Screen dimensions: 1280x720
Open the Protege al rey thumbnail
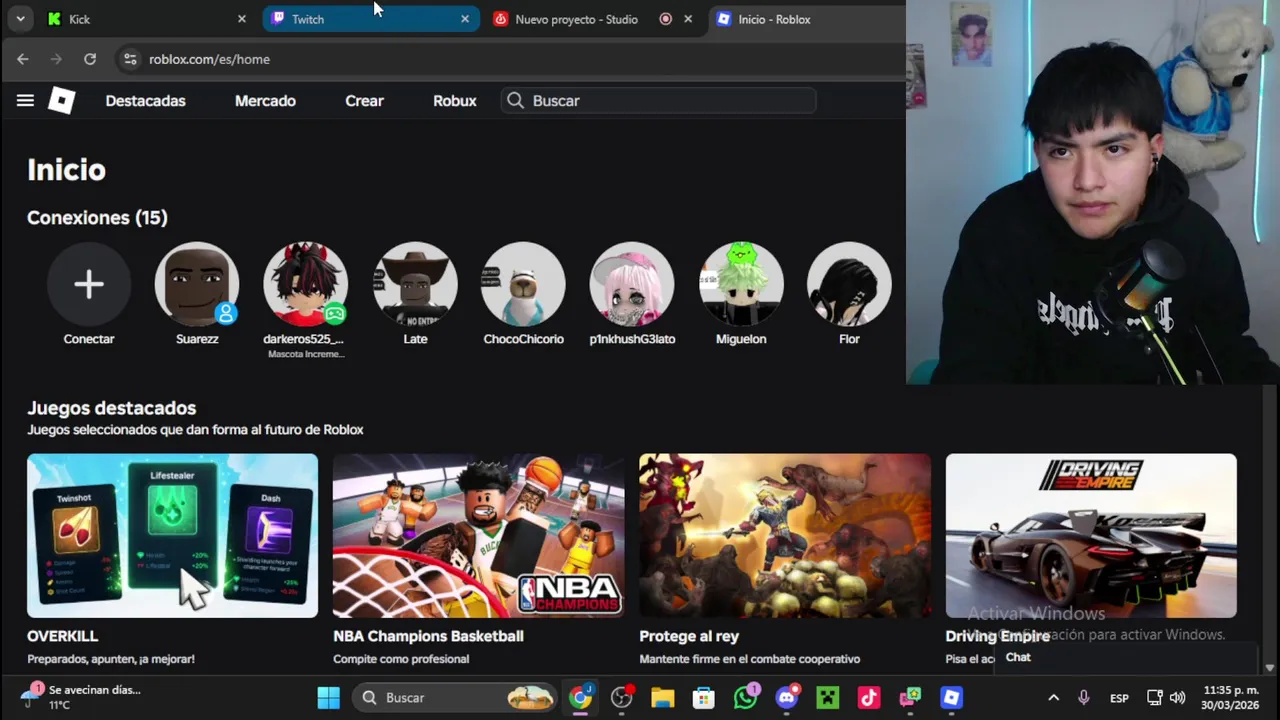point(785,536)
